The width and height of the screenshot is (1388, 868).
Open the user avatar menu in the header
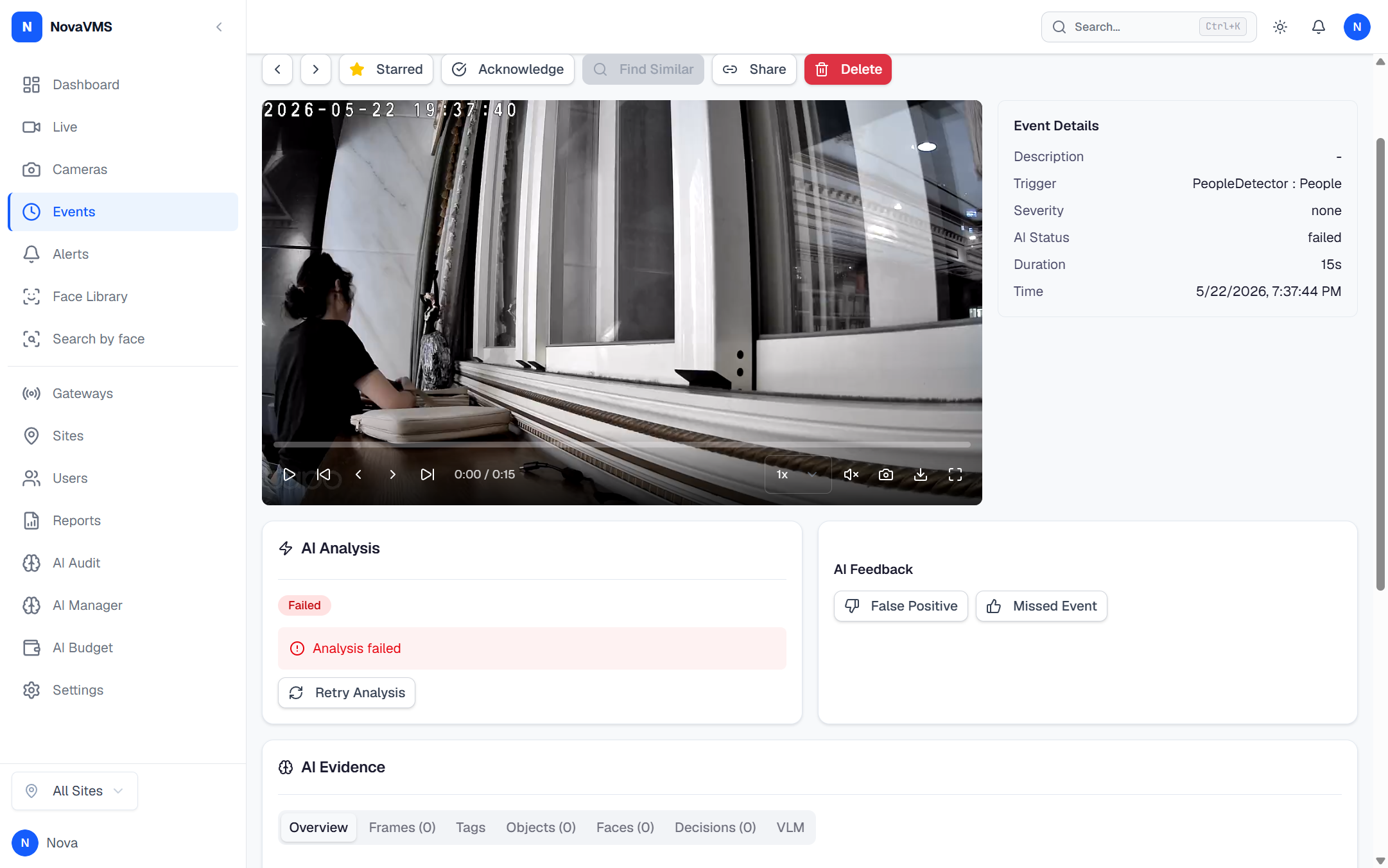pos(1357,27)
